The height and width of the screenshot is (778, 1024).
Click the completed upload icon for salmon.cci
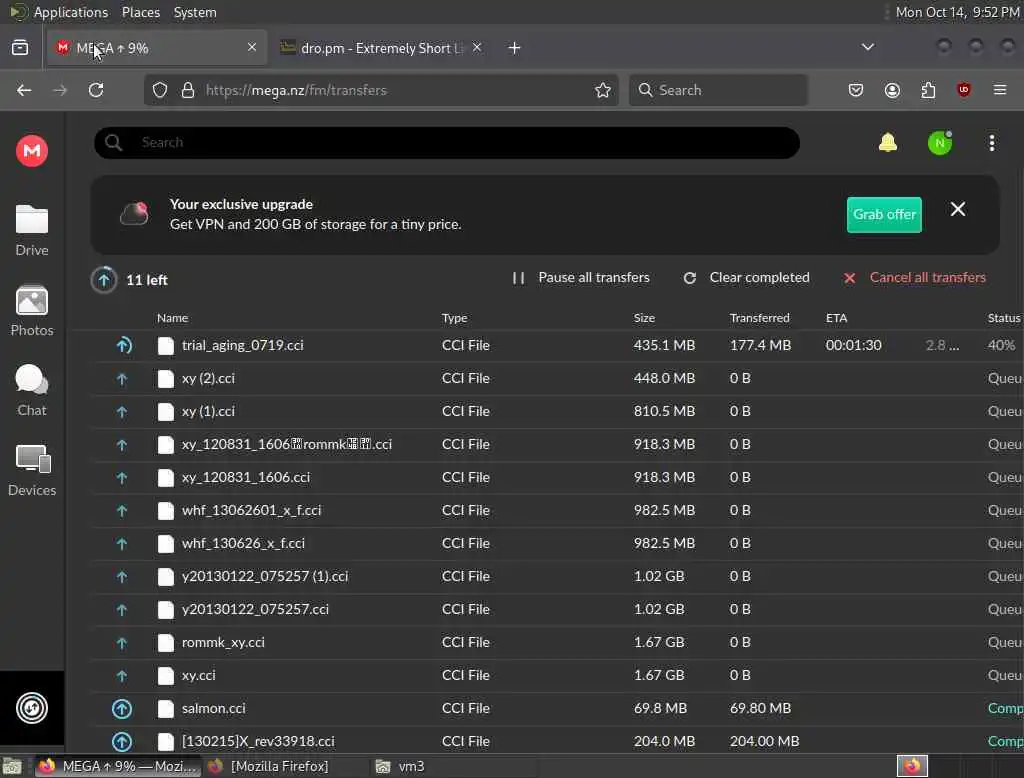click(122, 708)
